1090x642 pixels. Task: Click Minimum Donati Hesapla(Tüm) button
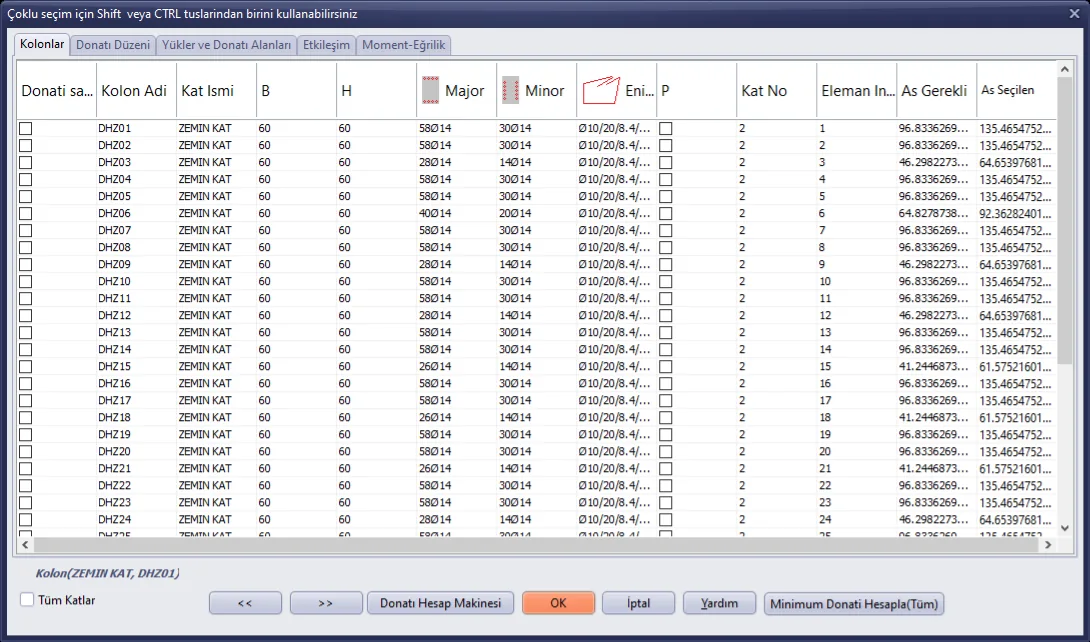coord(854,603)
